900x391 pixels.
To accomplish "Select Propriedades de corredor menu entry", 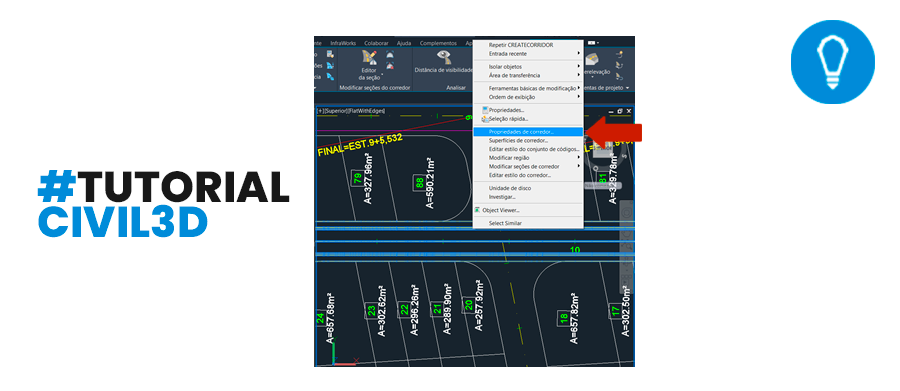I will click(527, 131).
